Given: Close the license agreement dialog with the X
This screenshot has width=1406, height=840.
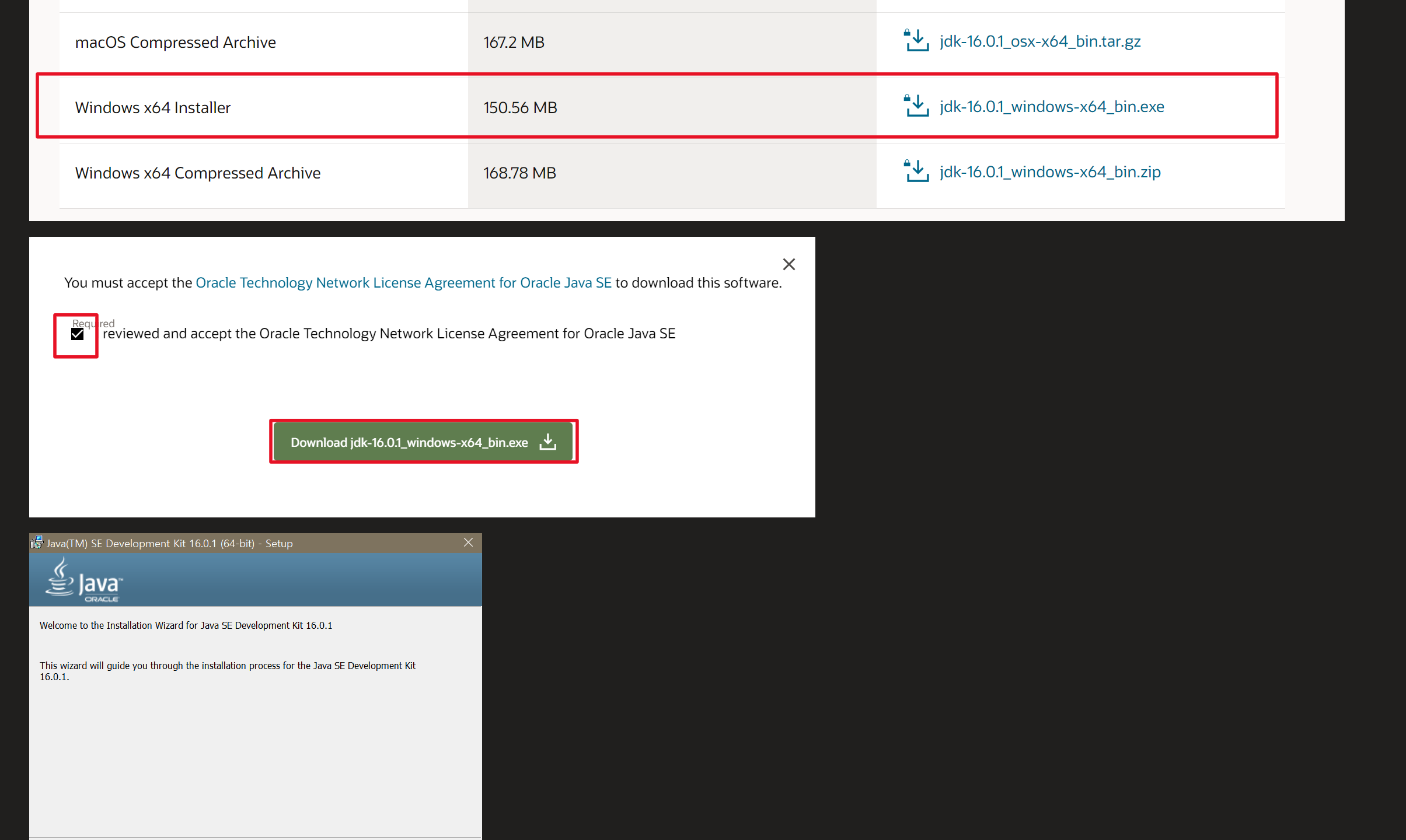Looking at the screenshot, I should tap(789, 264).
